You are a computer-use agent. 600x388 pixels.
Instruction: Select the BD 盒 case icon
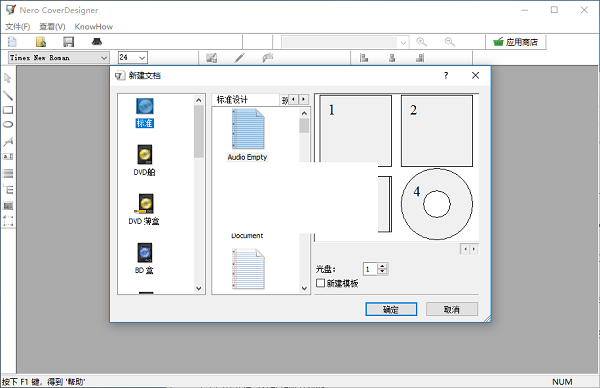coord(145,253)
